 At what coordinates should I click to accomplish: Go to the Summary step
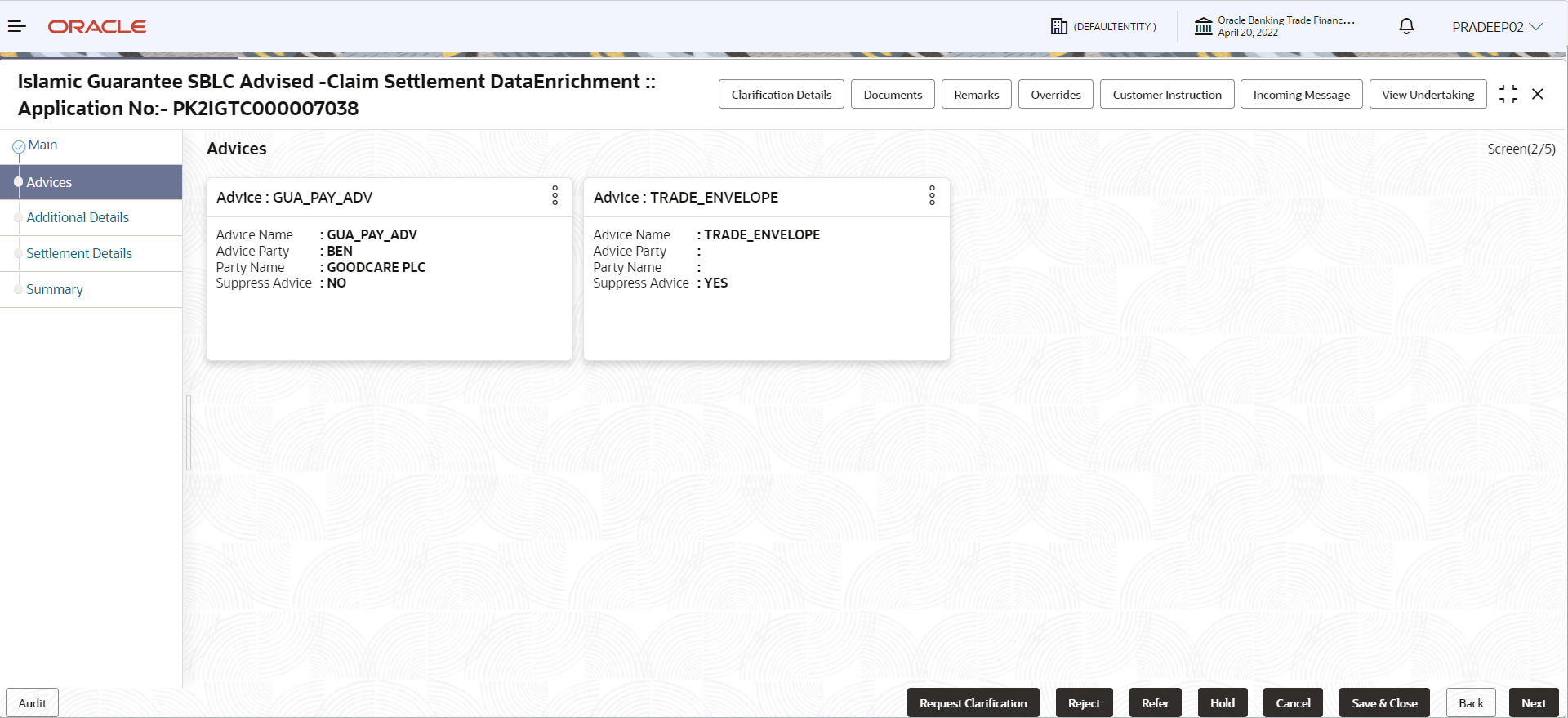pos(55,289)
